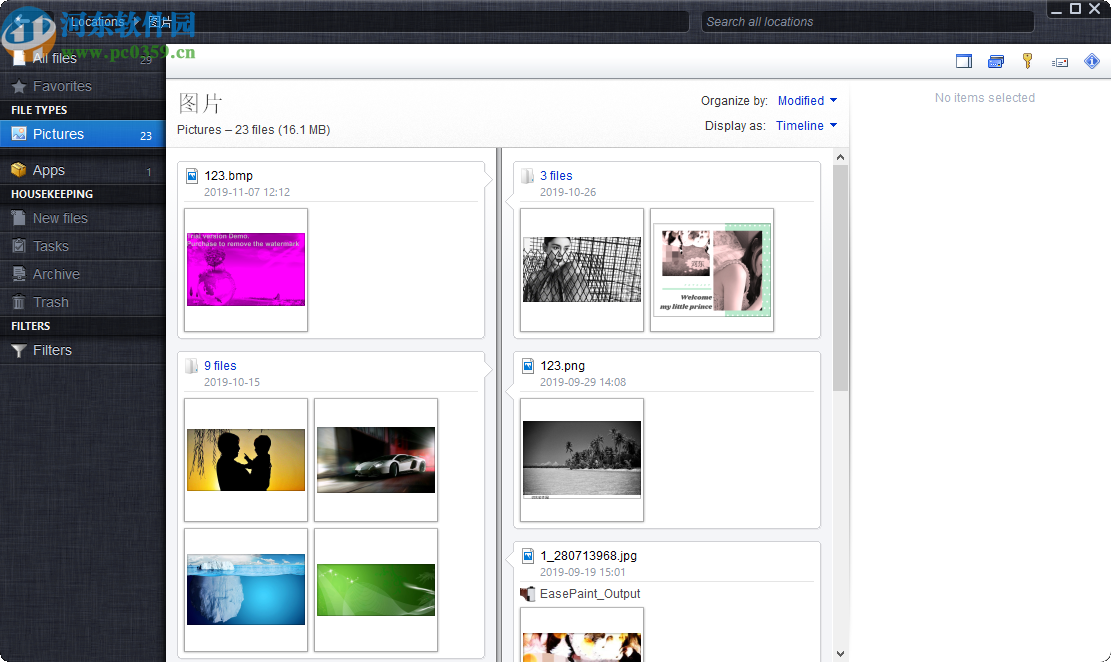Open Archive under Housekeeping
The image size is (1111, 662).
82,274
